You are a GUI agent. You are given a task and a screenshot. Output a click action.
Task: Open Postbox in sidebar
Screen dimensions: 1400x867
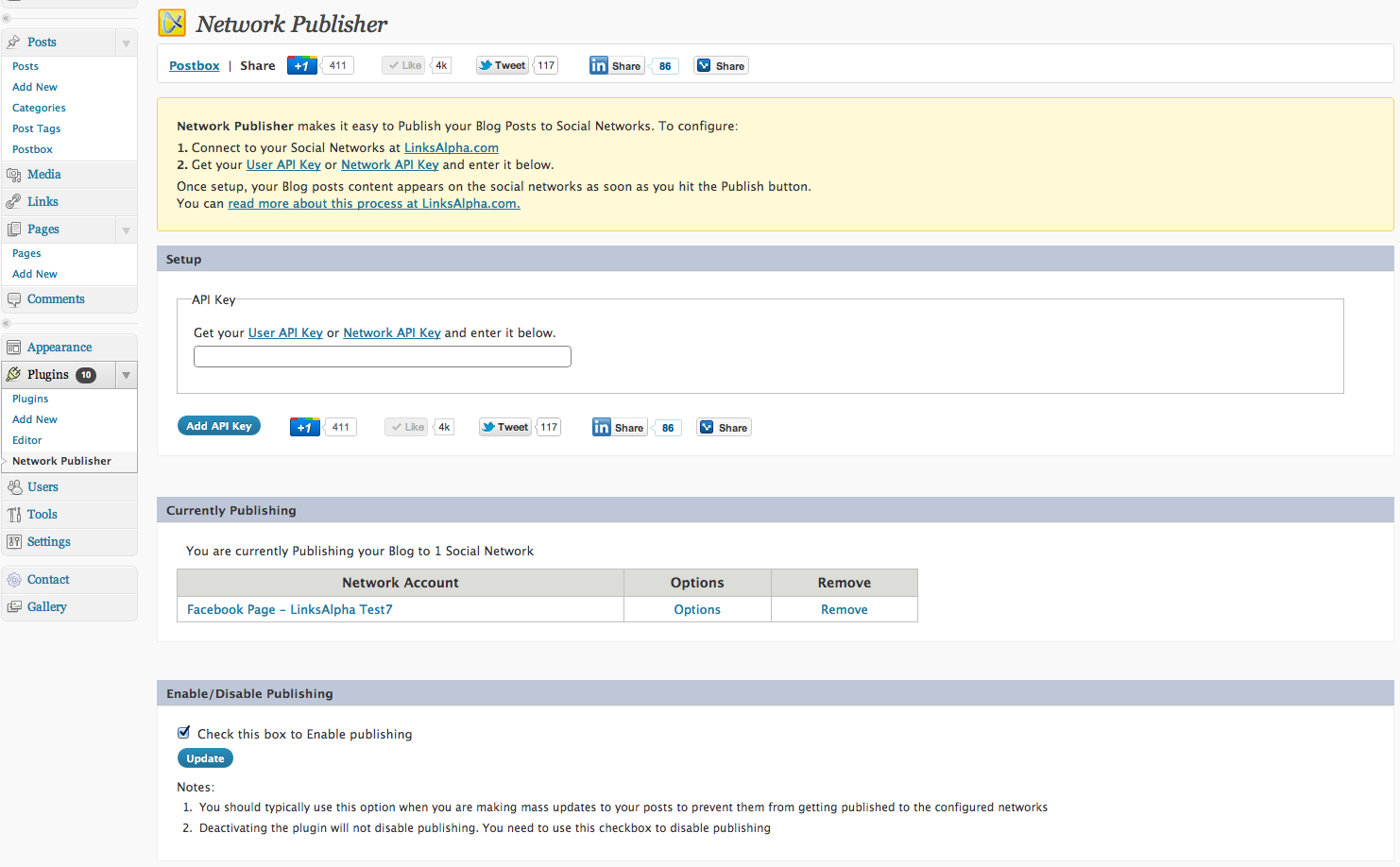[32, 149]
